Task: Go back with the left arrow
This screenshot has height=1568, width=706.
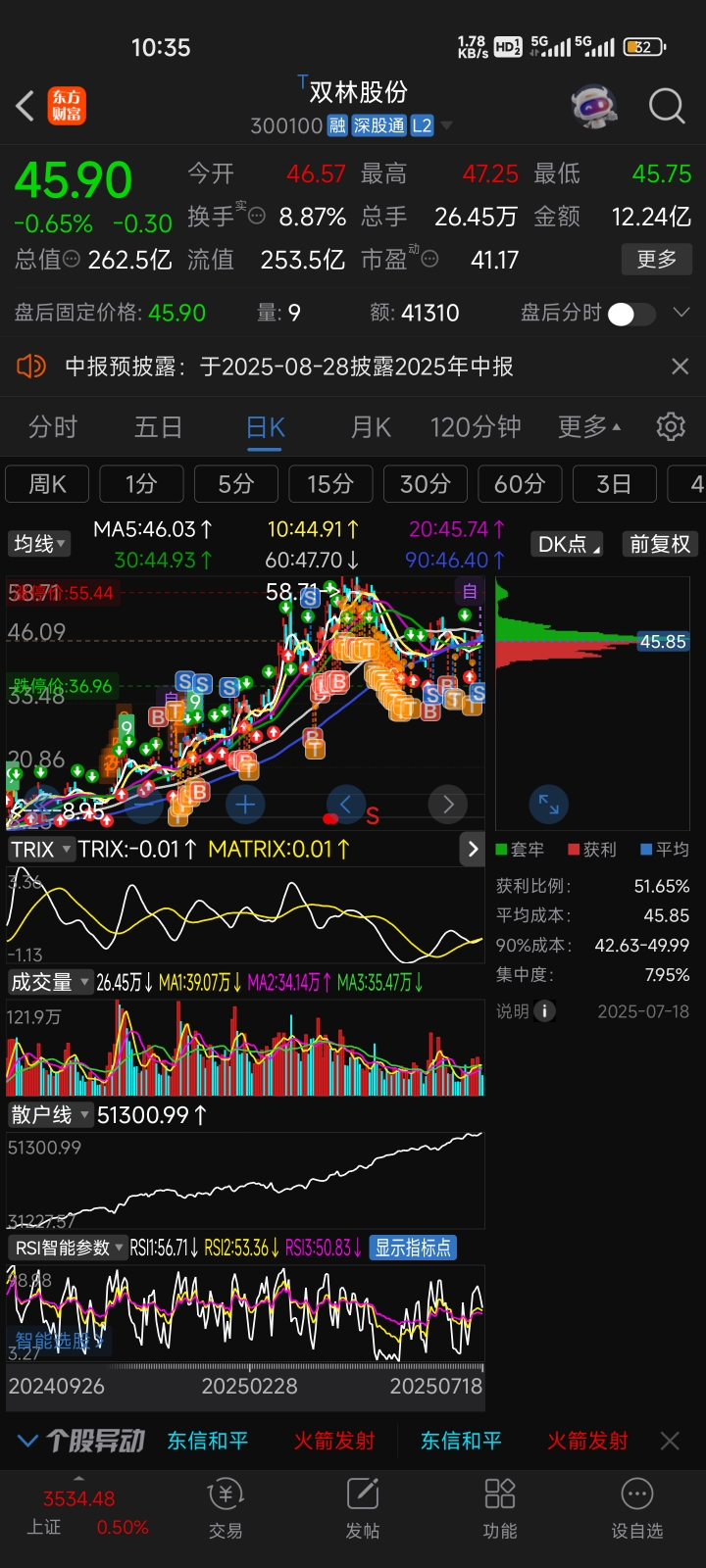Action: click(25, 105)
